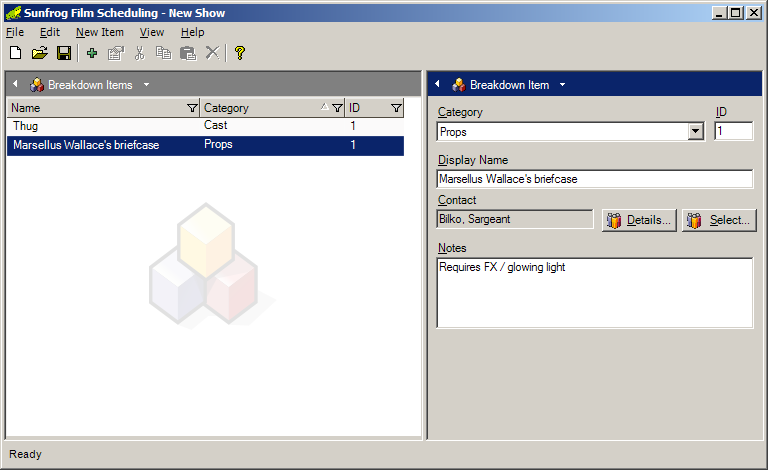This screenshot has width=768, height=470.
Task: Expand the Category combo box arrow
Action: [x=696, y=131]
